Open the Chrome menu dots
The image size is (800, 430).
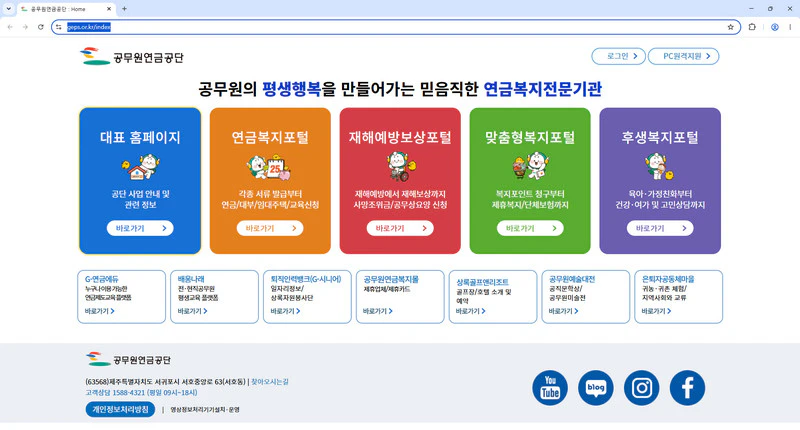tap(790, 27)
